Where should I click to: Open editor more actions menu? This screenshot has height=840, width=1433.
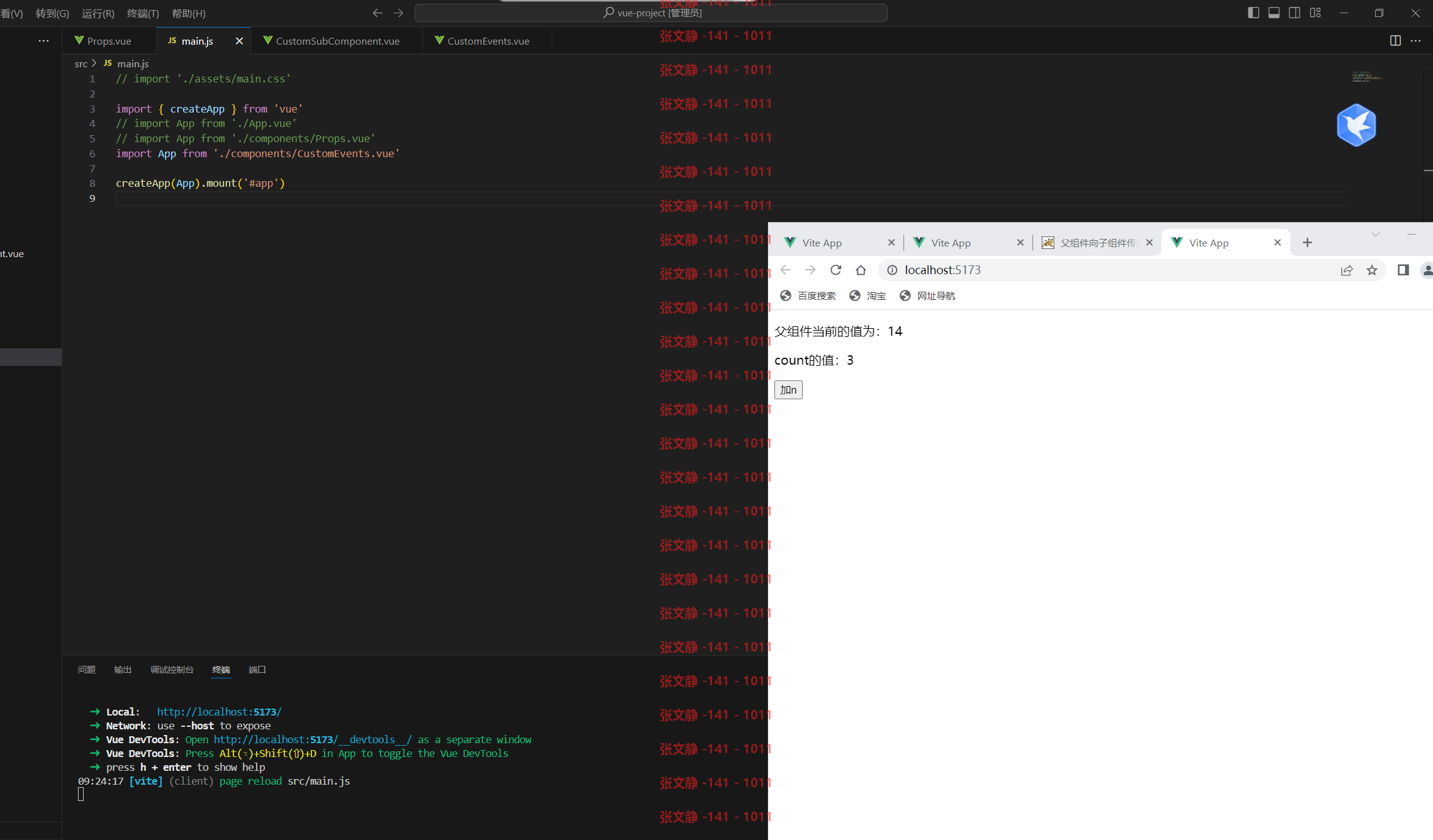coord(1415,40)
